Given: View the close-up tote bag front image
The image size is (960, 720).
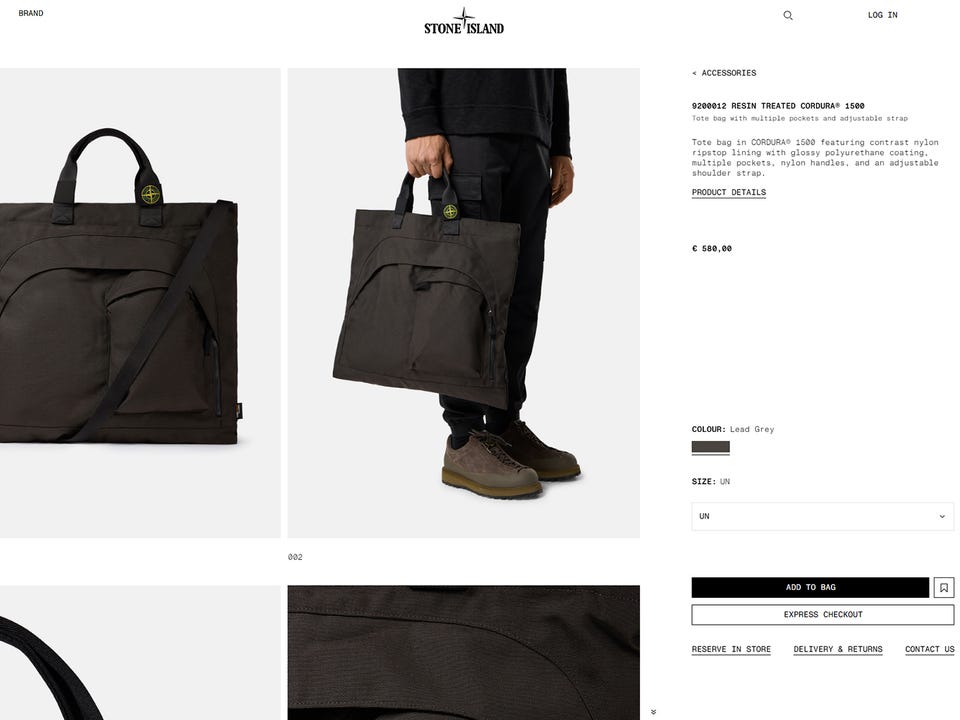Looking at the screenshot, I should pyautogui.click(x=140, y=303).
